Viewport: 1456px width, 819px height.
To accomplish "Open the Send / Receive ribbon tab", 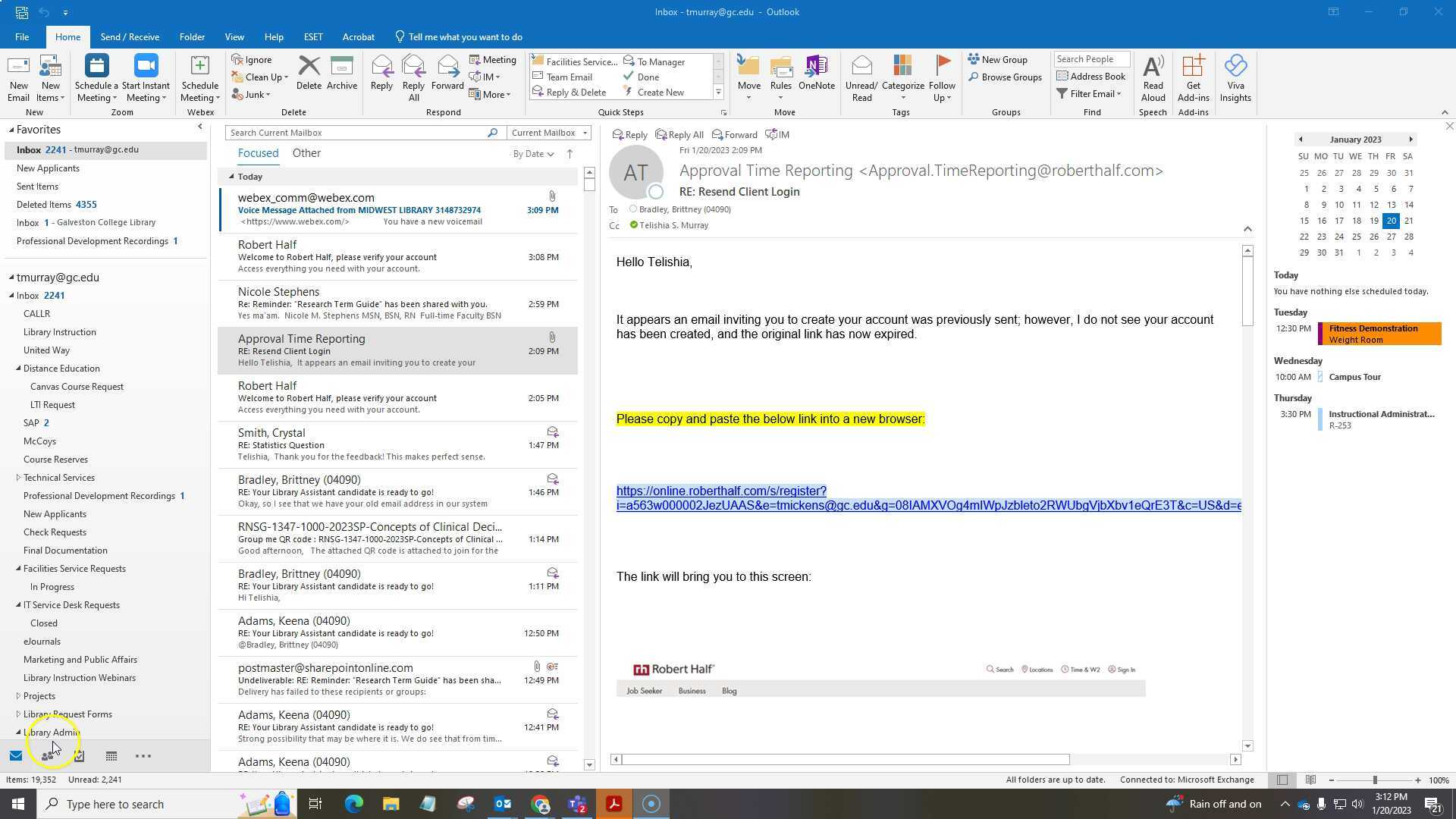I will pyautogui.click(x=130, y=37).
